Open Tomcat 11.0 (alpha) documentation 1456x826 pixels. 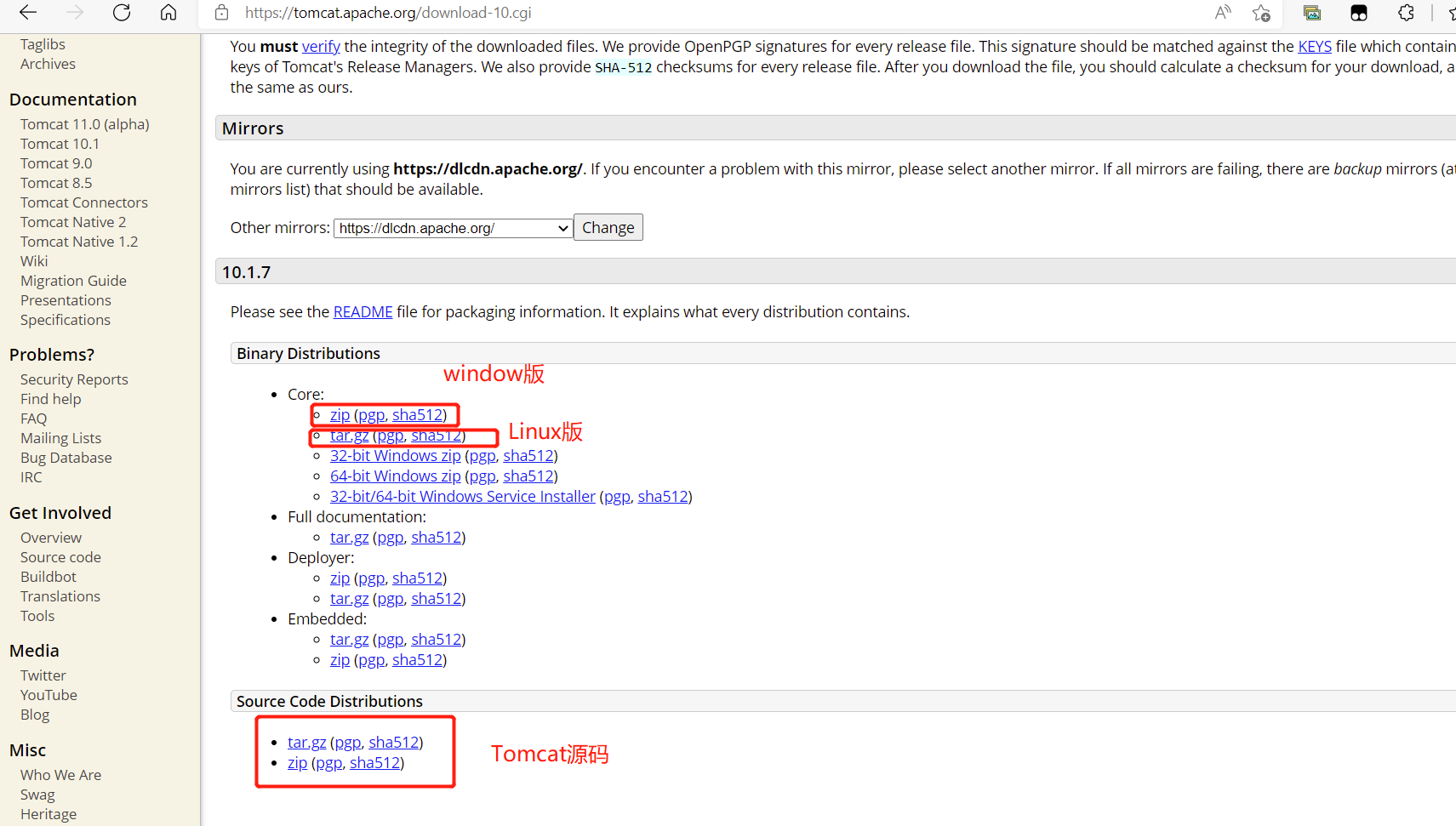click(85, 124)
